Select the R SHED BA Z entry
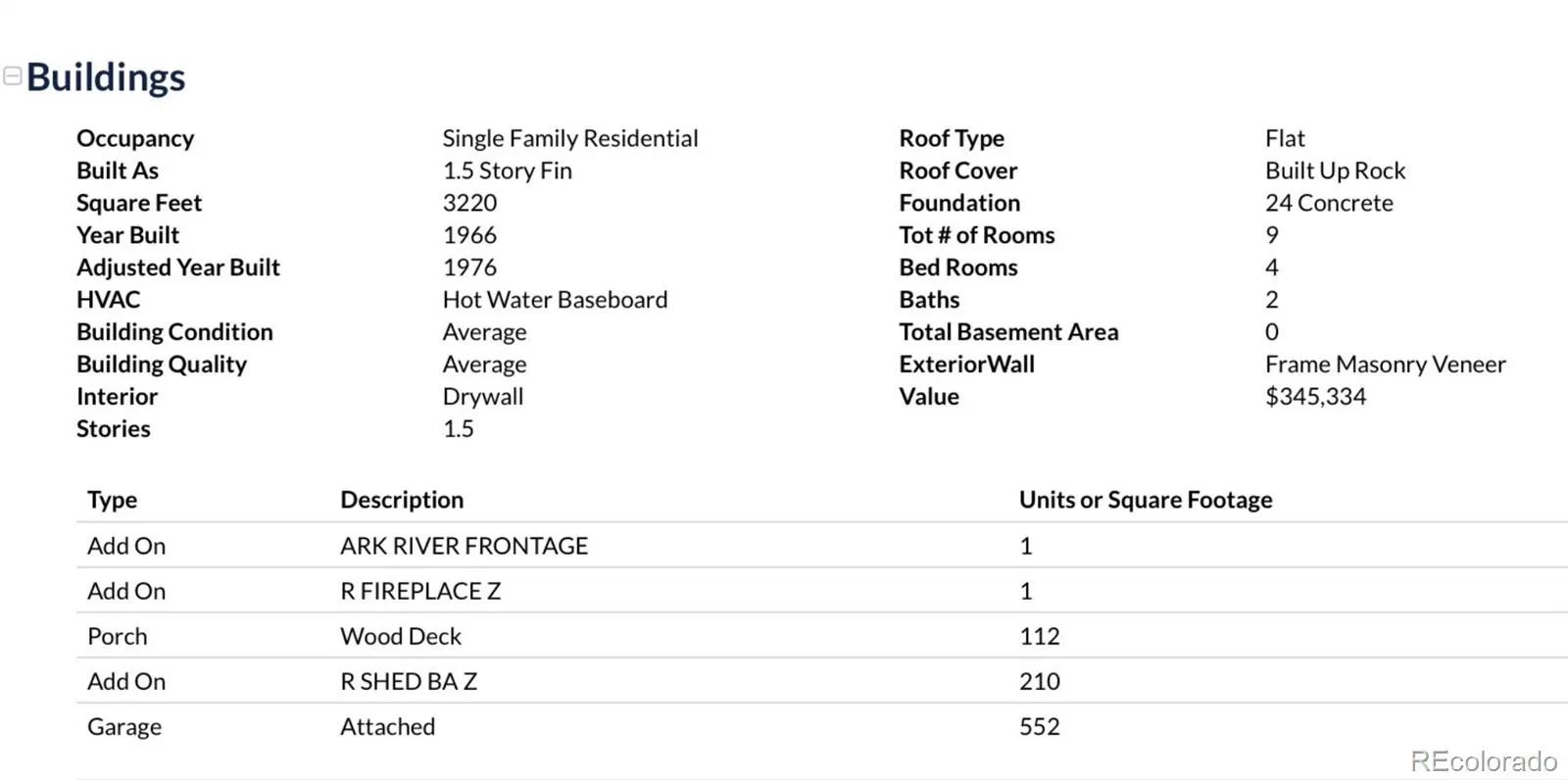 point(409,681)
